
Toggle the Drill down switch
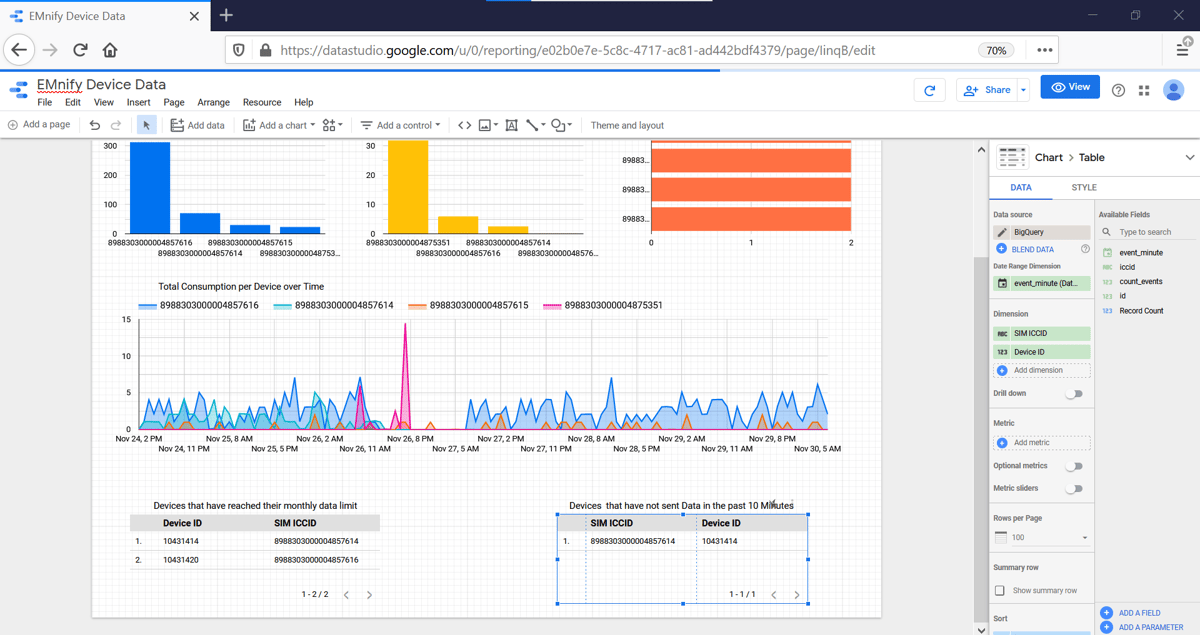[1073, 394]
